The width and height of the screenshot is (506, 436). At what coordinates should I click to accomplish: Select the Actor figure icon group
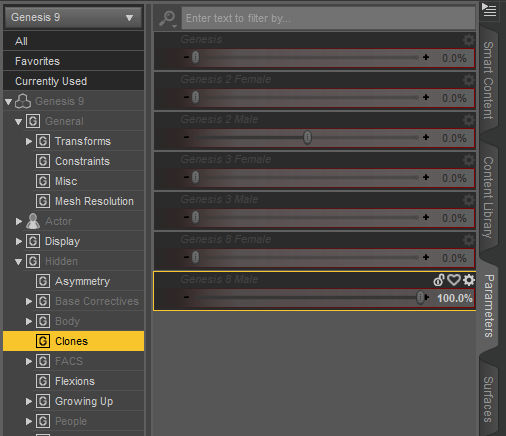point(33,221)
